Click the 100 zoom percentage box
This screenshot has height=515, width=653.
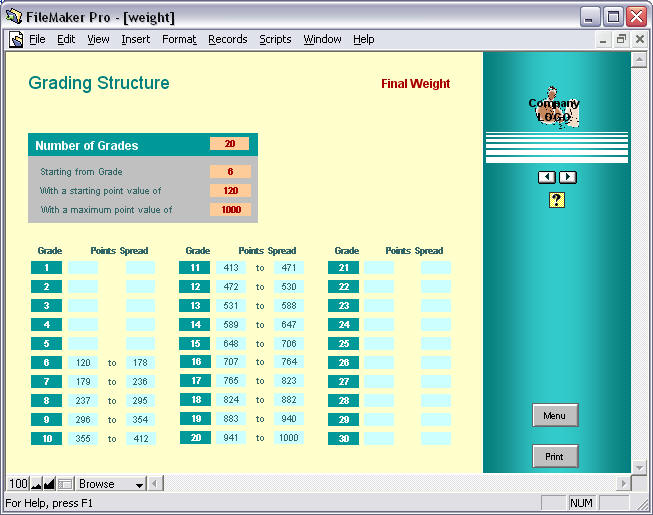18,484
